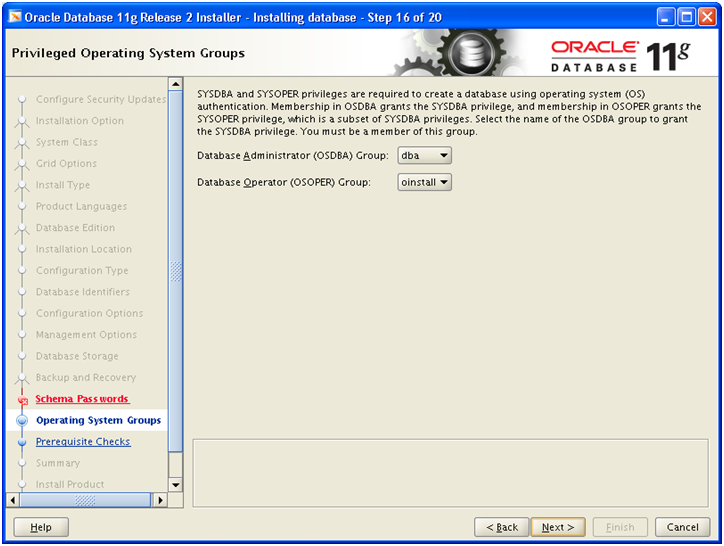The width and height of the screenshot is (724, 546).
Task: Minimize the installer window
Action: (x=665, y=18)
